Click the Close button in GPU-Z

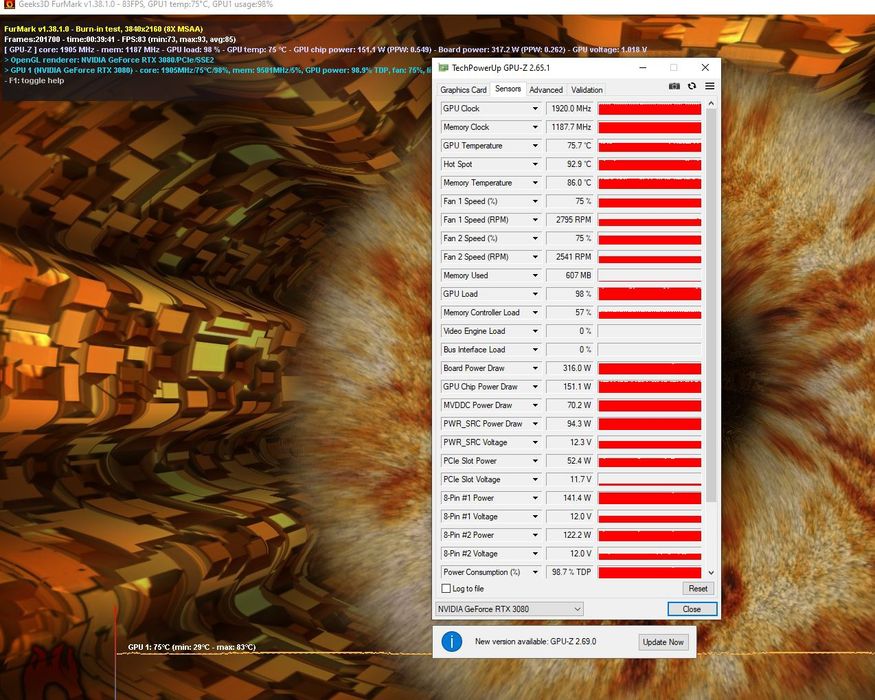[692, 609]
